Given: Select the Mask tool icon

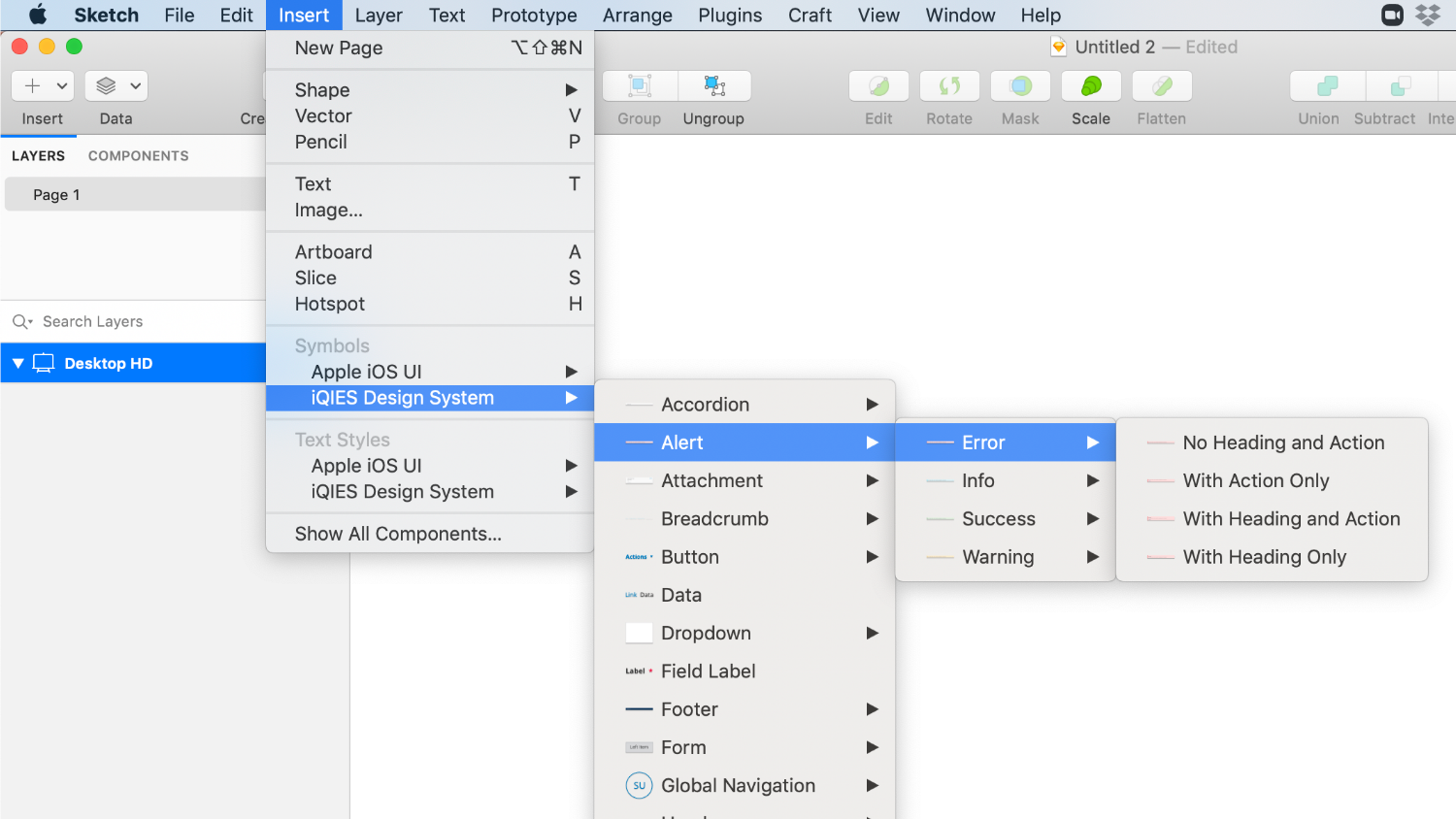Looking at the screenshot, I should point(1020,86).
